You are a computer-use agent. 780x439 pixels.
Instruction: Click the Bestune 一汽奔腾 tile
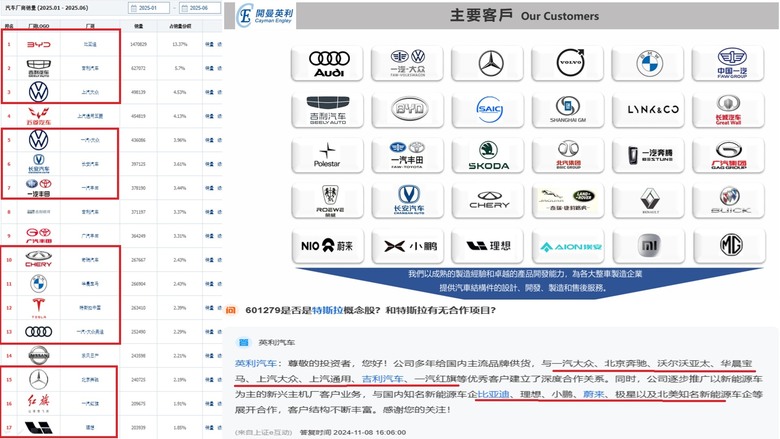click(648, 155)
